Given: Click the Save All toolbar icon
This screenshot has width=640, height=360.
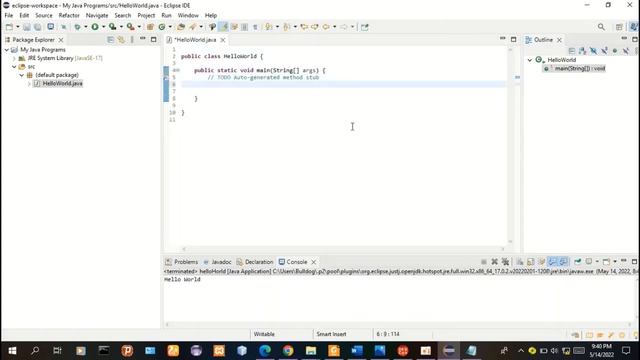Looking at the screenshot, I should click(38, 27).
